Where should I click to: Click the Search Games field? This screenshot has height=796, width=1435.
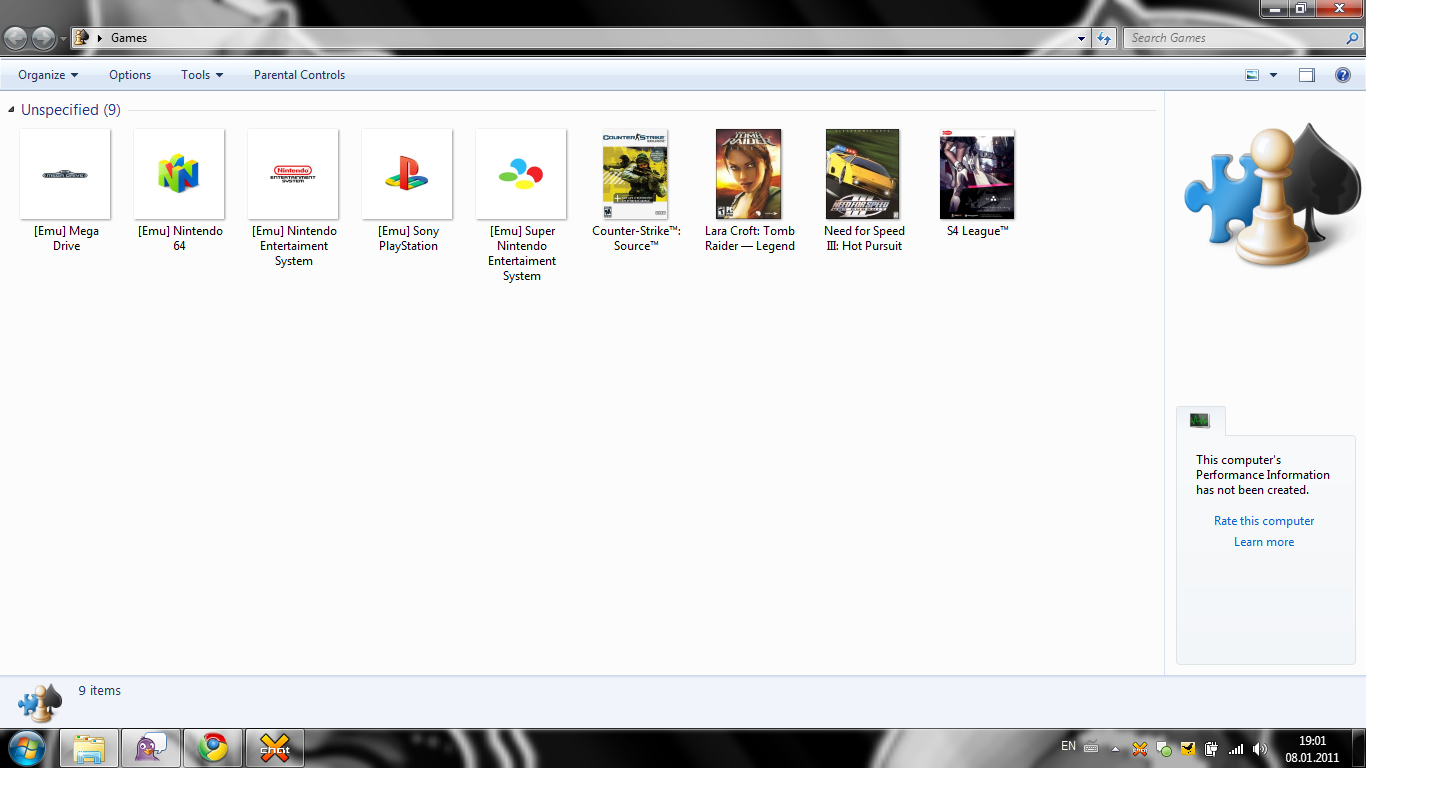pos(1234,38)
